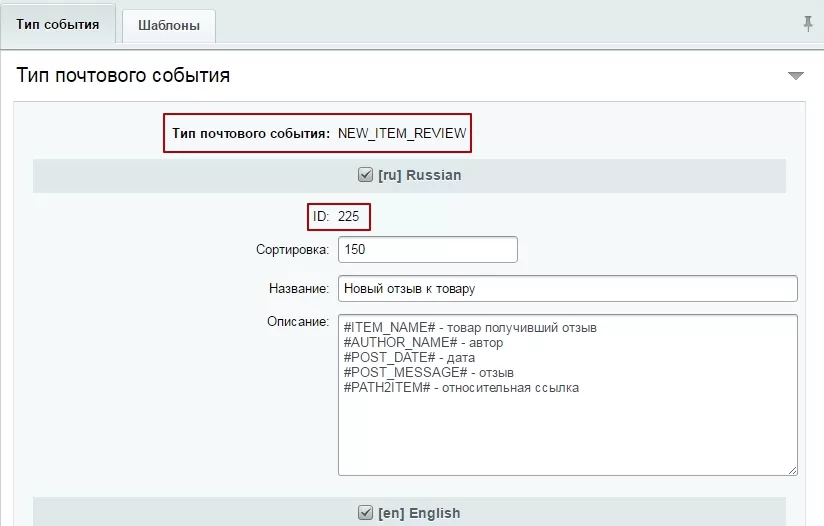Click the Сортировка label
The image size is (824, 526).
[292, 250]
